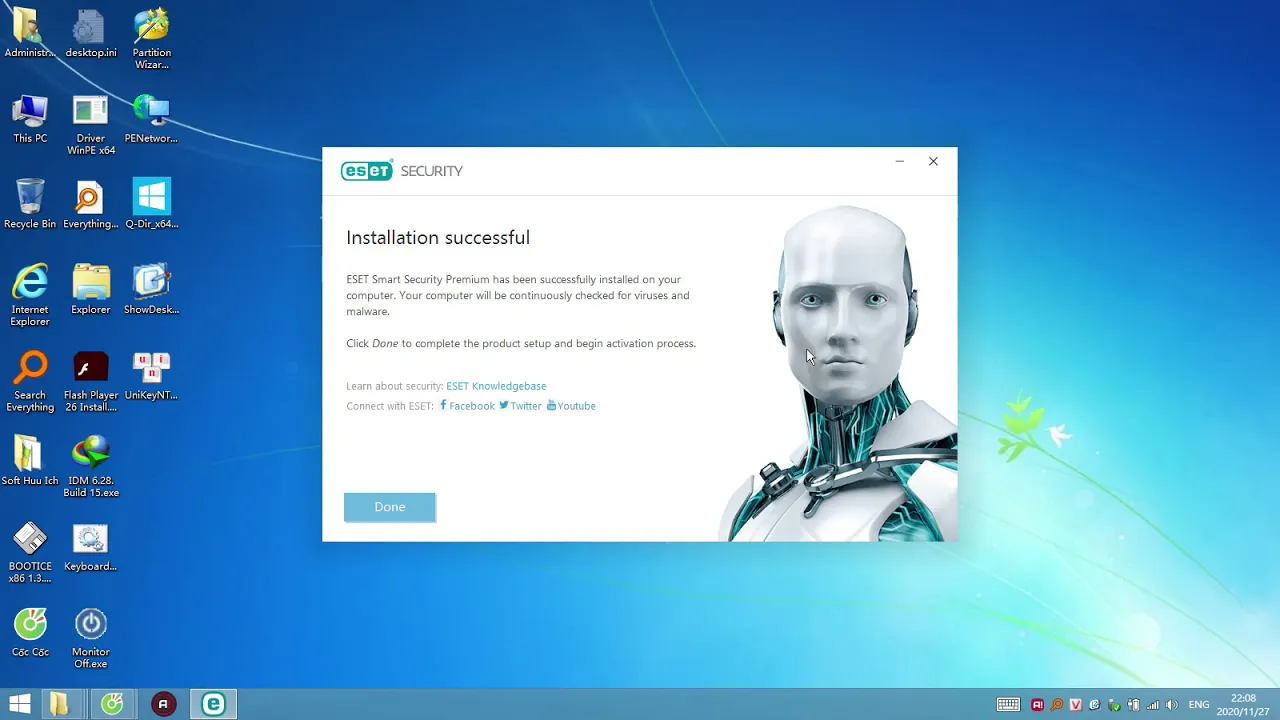Click the safely remove hardware tray icon
The image size is (1280, 720).
pos(1114,705)
